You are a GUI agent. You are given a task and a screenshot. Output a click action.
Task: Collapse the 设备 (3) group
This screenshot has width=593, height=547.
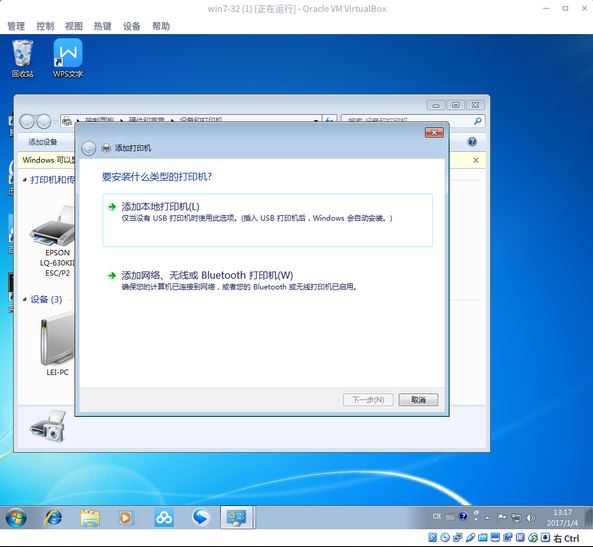(25, 300)
